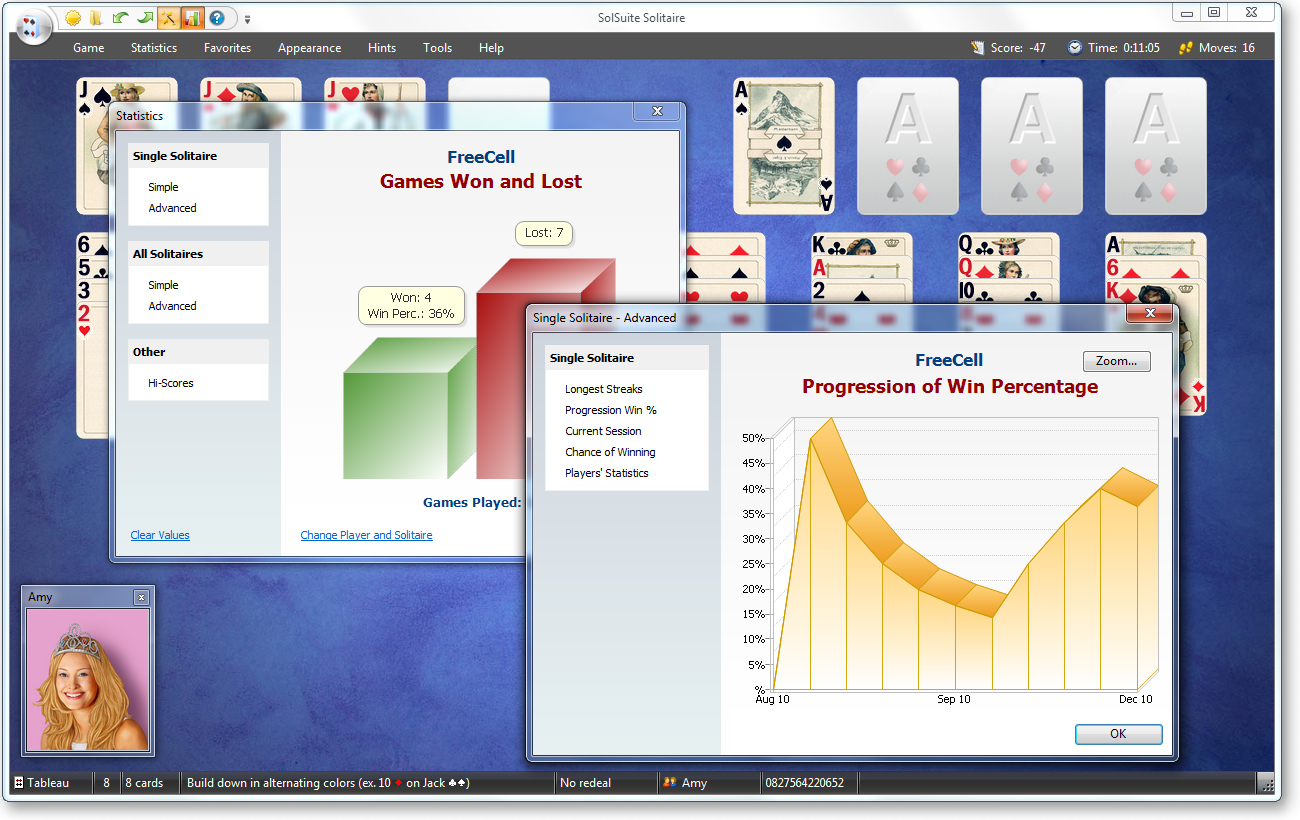Open the Tools menu
Viewport: 1300px width, 820px height.
(x=437, y=48)
